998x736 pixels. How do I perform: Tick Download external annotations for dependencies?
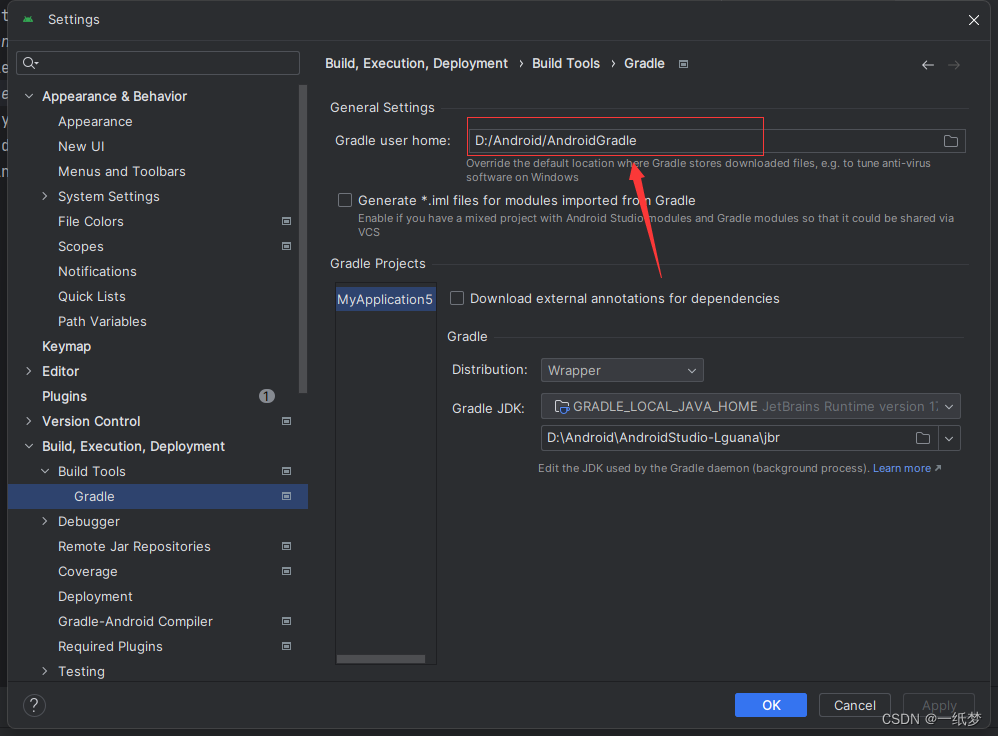457,298
